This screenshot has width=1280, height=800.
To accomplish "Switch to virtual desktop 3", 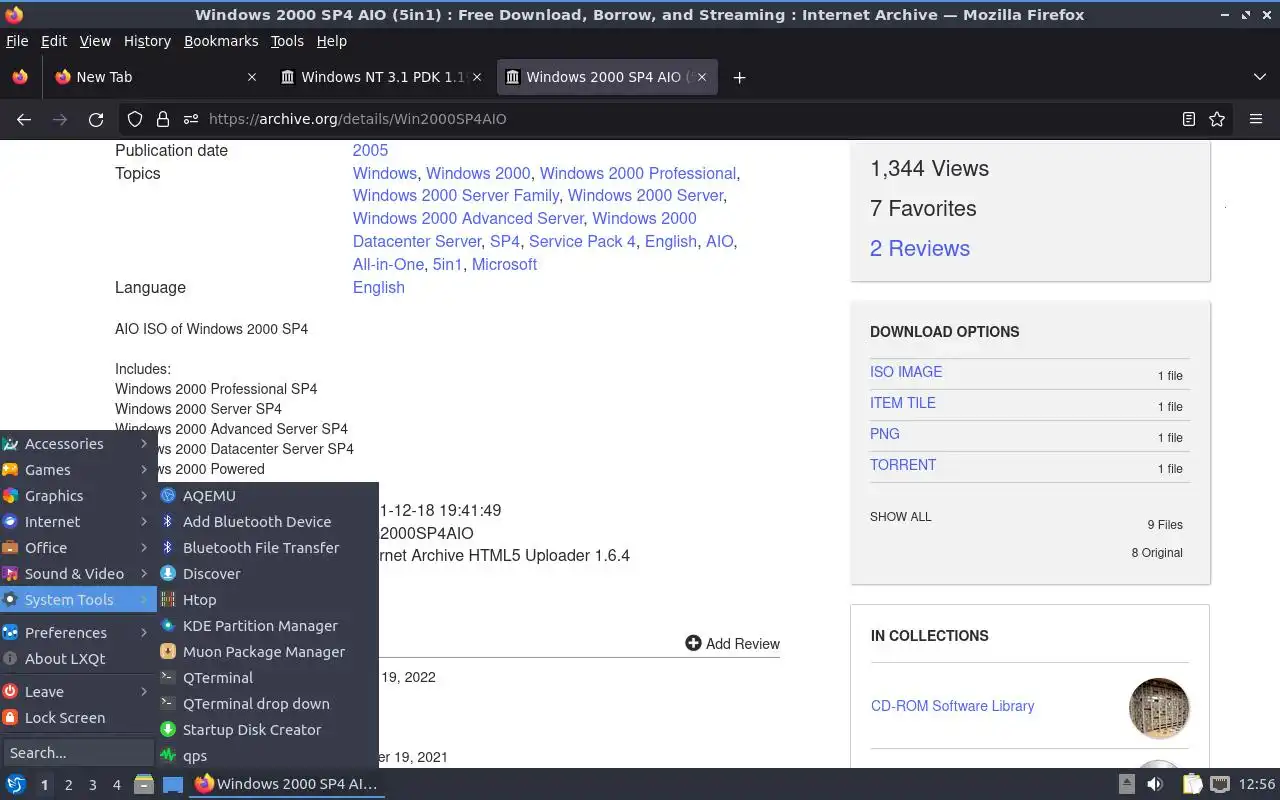I will coord(92,785).
